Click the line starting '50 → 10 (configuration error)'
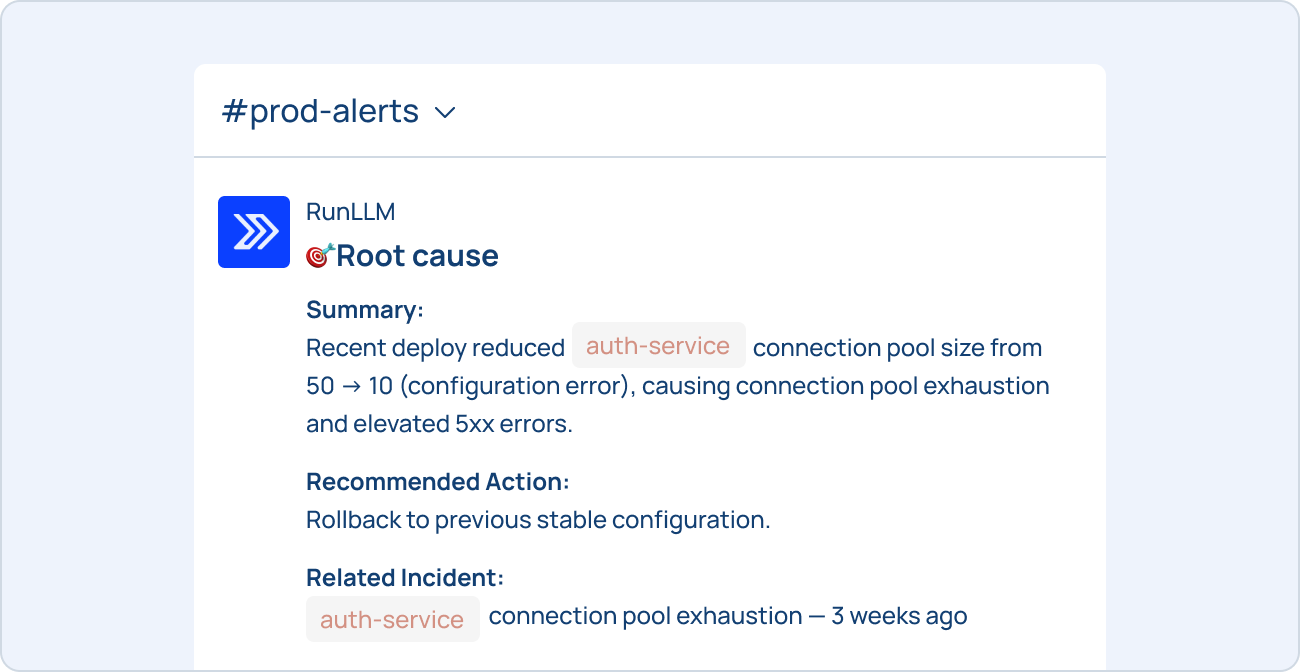The width and height of the screenshot is (1300, 672). (678, 386)
